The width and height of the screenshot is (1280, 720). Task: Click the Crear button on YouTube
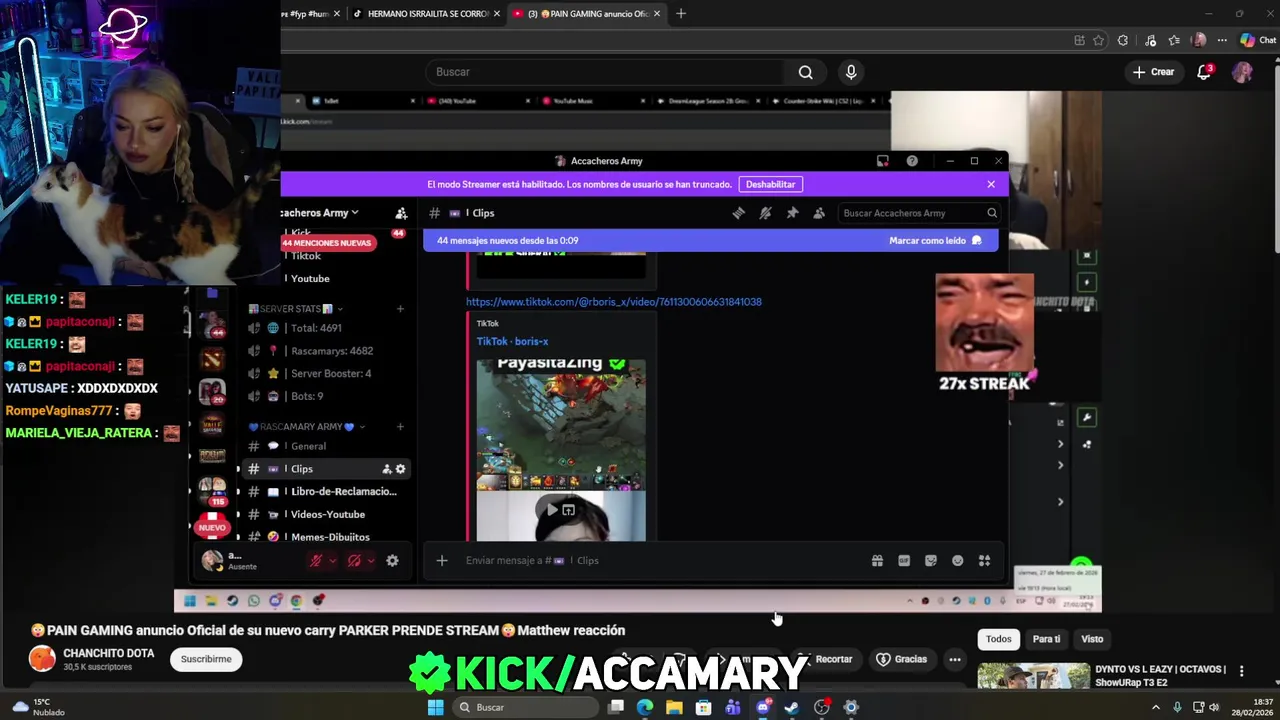1153,72
